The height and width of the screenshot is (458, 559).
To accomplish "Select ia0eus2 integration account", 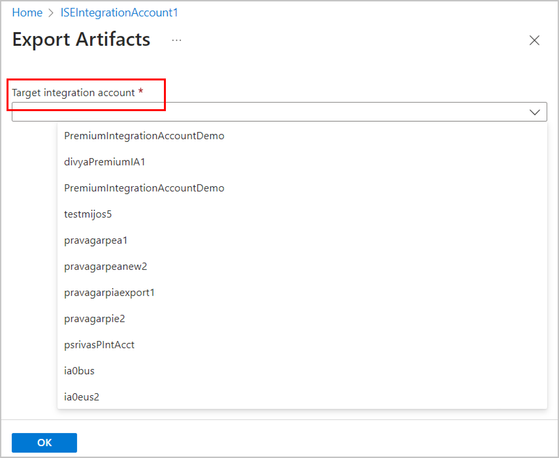I will pyautogui.click(x=302, y=397).
